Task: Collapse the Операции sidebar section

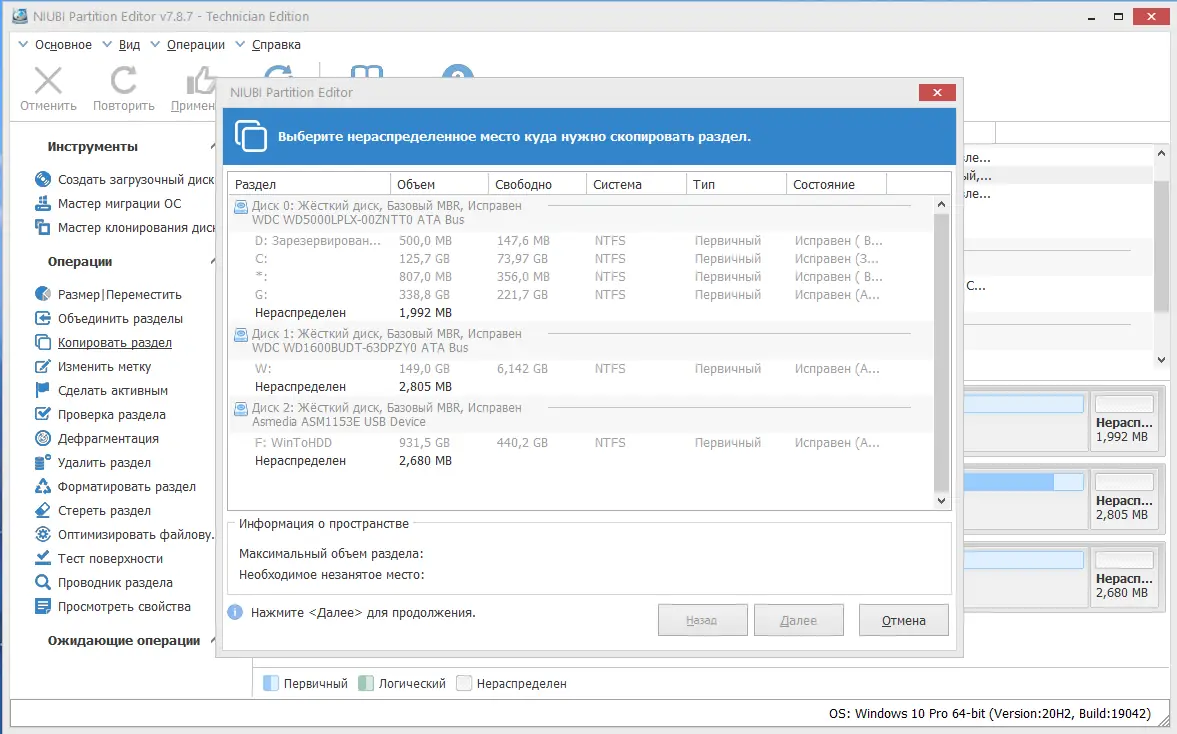Action: click(213, 261)
